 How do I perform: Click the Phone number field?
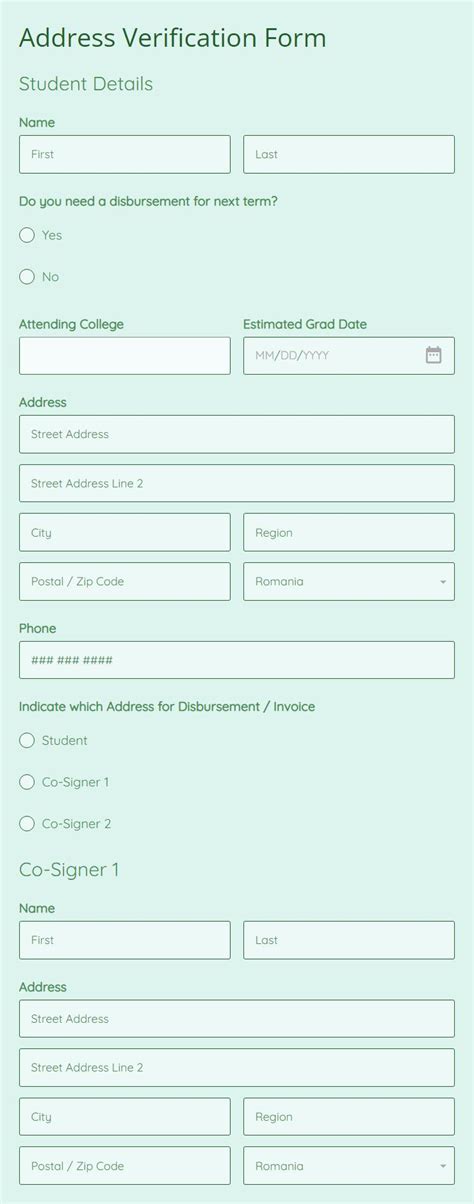pyautogui.click(x=237, y=661)
